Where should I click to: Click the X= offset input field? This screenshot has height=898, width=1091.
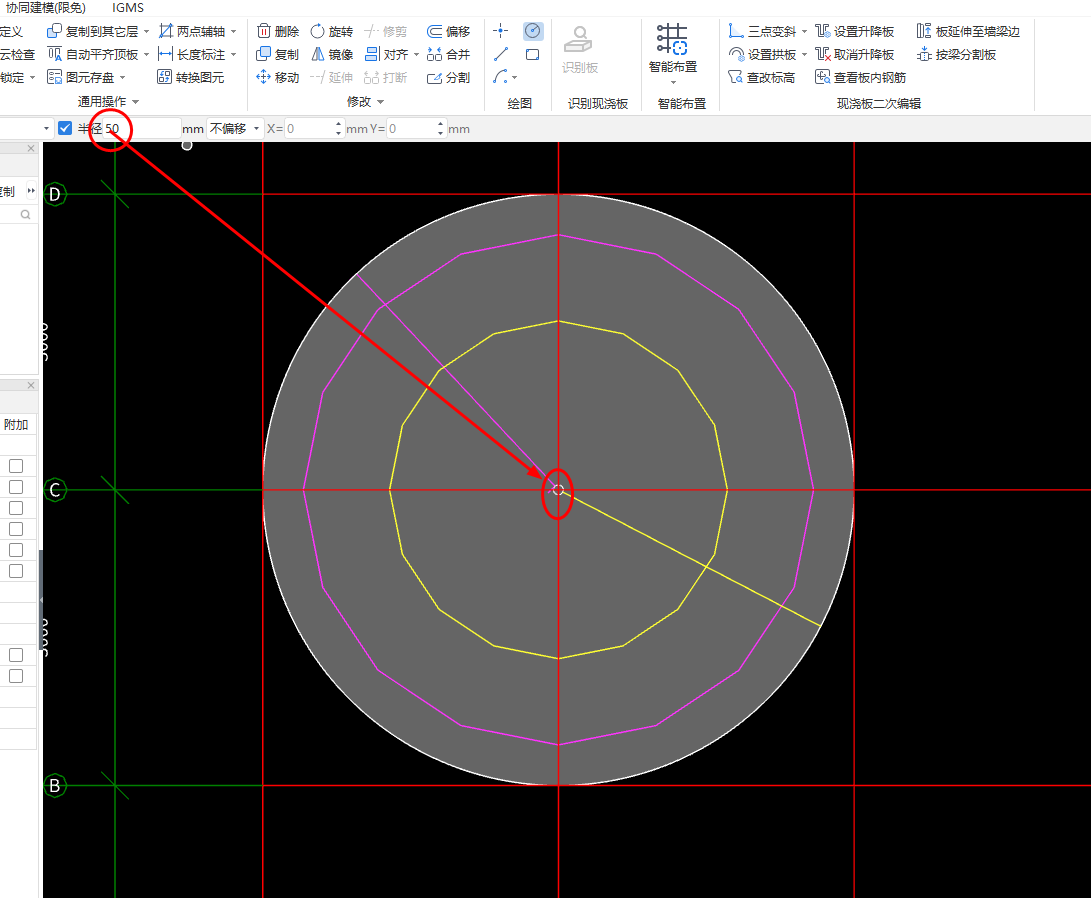pyautogui.click(x=310, y=129)
